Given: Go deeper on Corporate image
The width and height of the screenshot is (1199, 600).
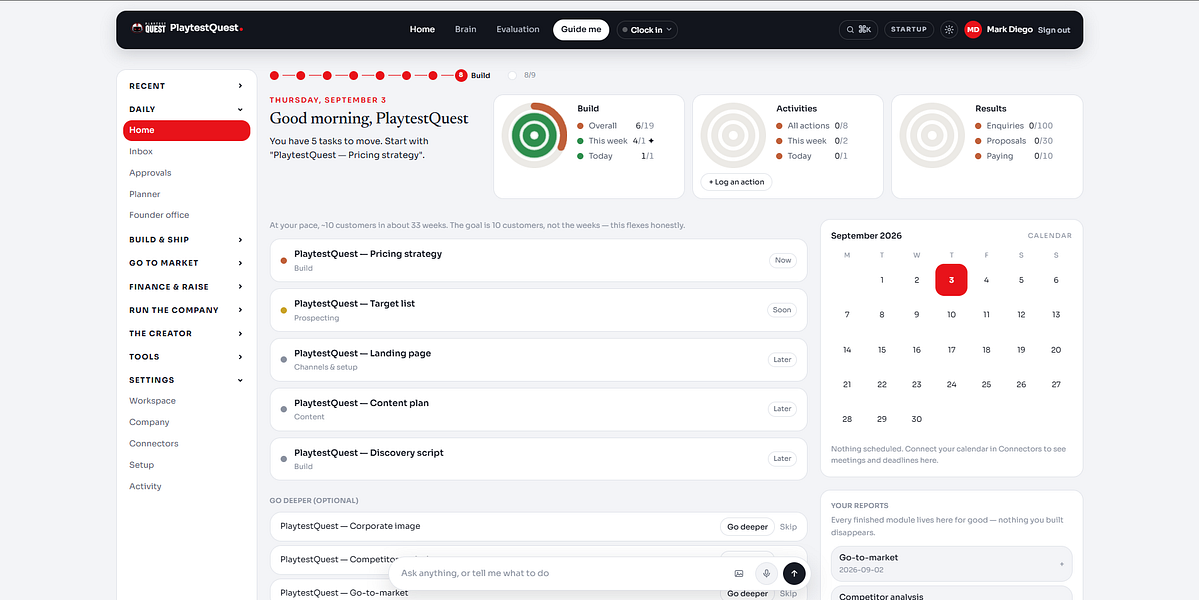Looking at the screenshot, I should click(747, 527).
